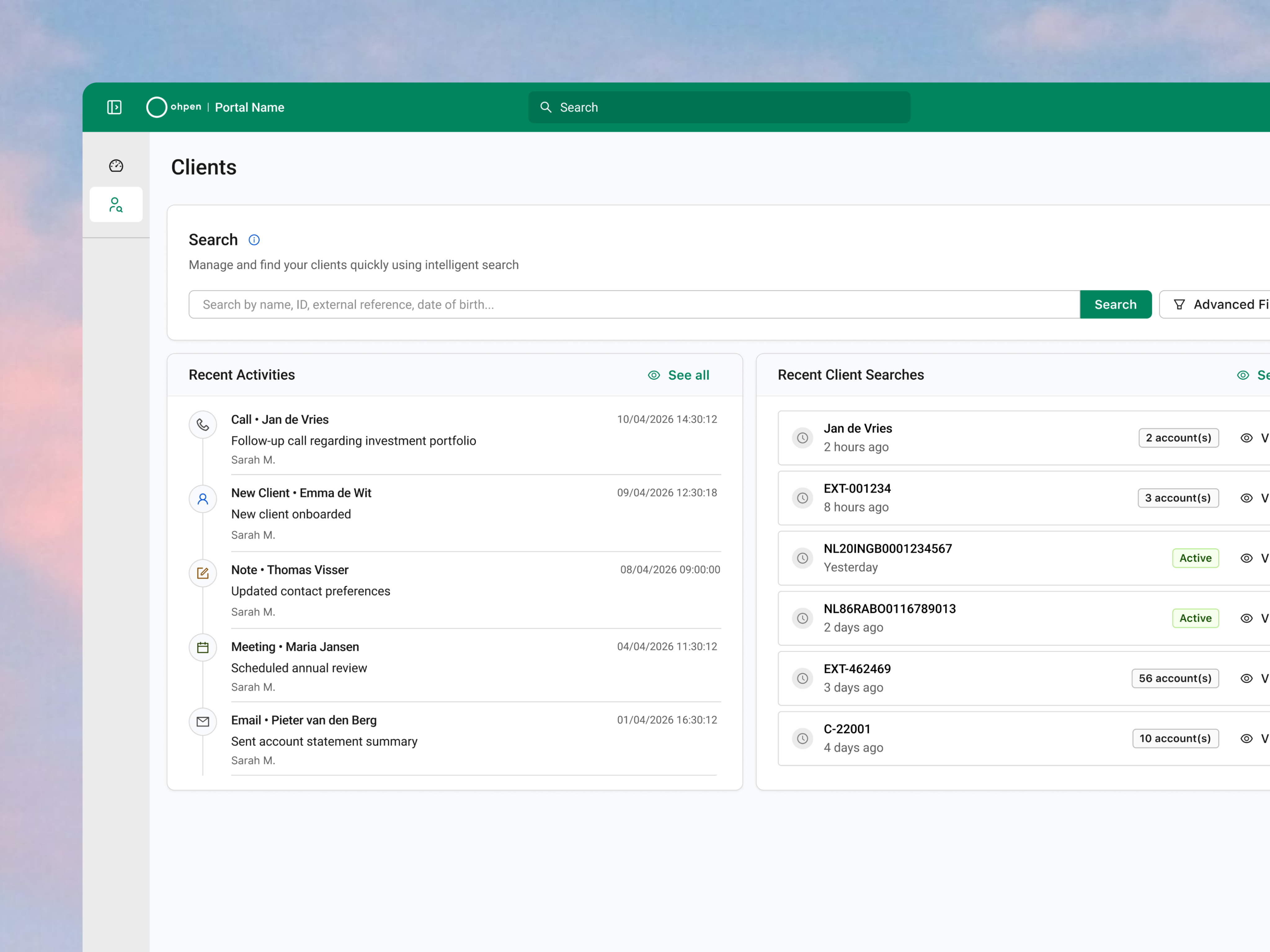Click the 56 account(s) badge

tap(1175, 678)
